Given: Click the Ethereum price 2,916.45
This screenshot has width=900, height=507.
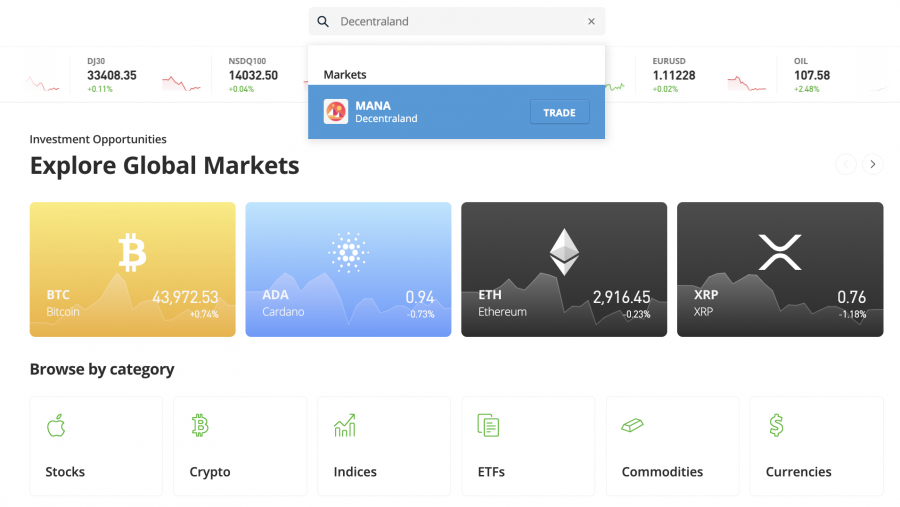Looking at the screenshot, I should point(622,297).
